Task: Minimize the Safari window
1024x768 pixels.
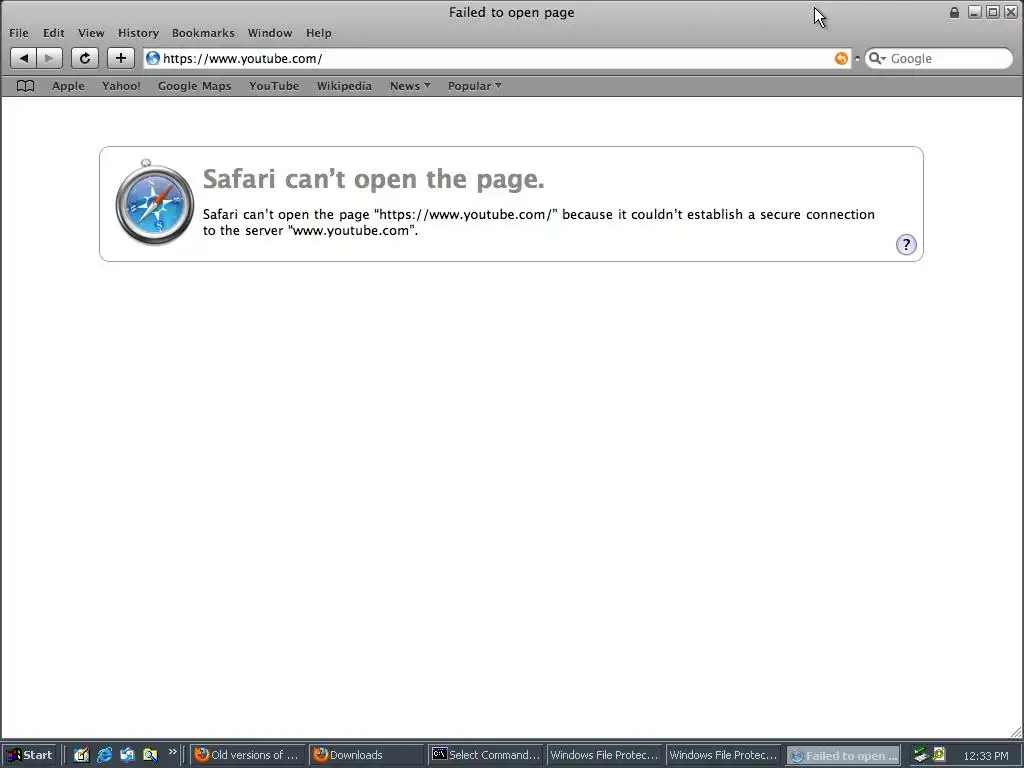Action: [974, 12]
